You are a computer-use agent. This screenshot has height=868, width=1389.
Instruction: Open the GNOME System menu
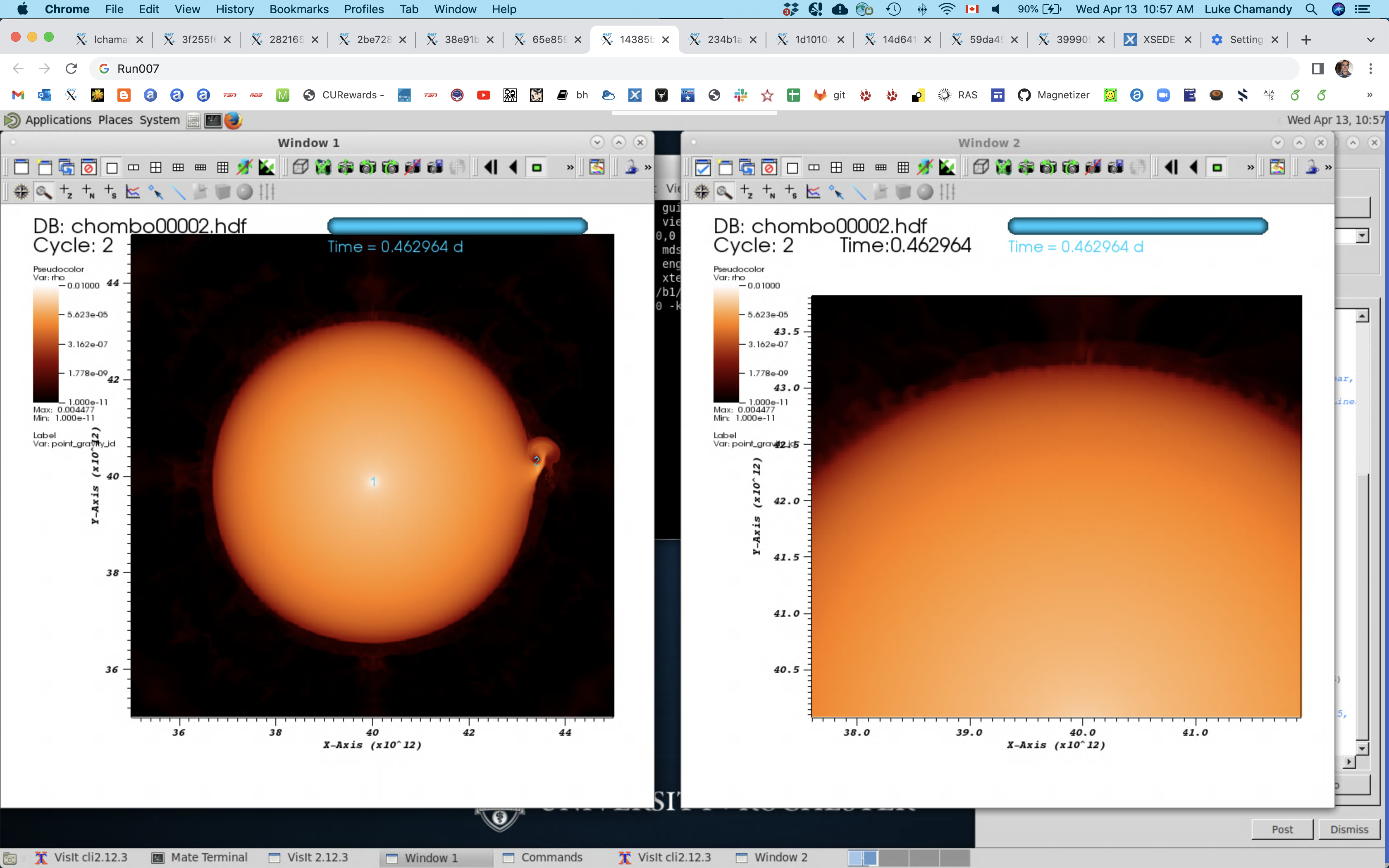(160, 120)
